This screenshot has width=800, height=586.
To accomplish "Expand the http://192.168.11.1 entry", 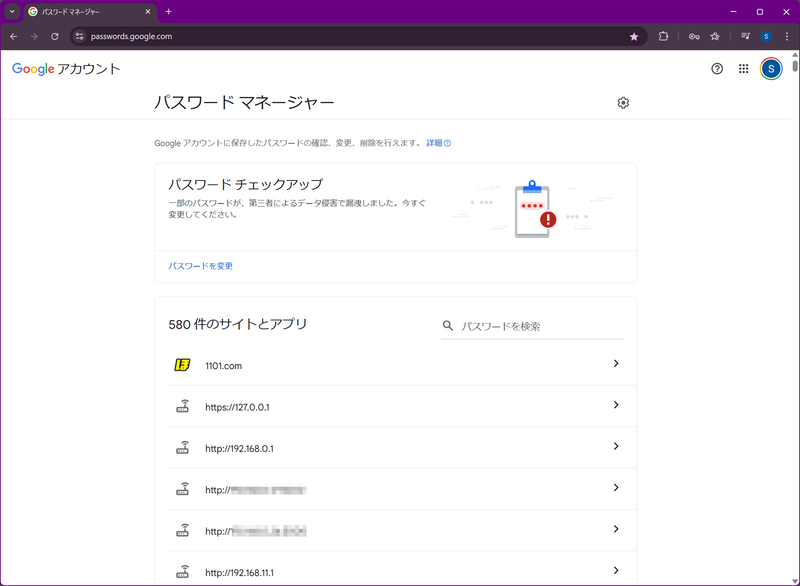I will (617, 572).
